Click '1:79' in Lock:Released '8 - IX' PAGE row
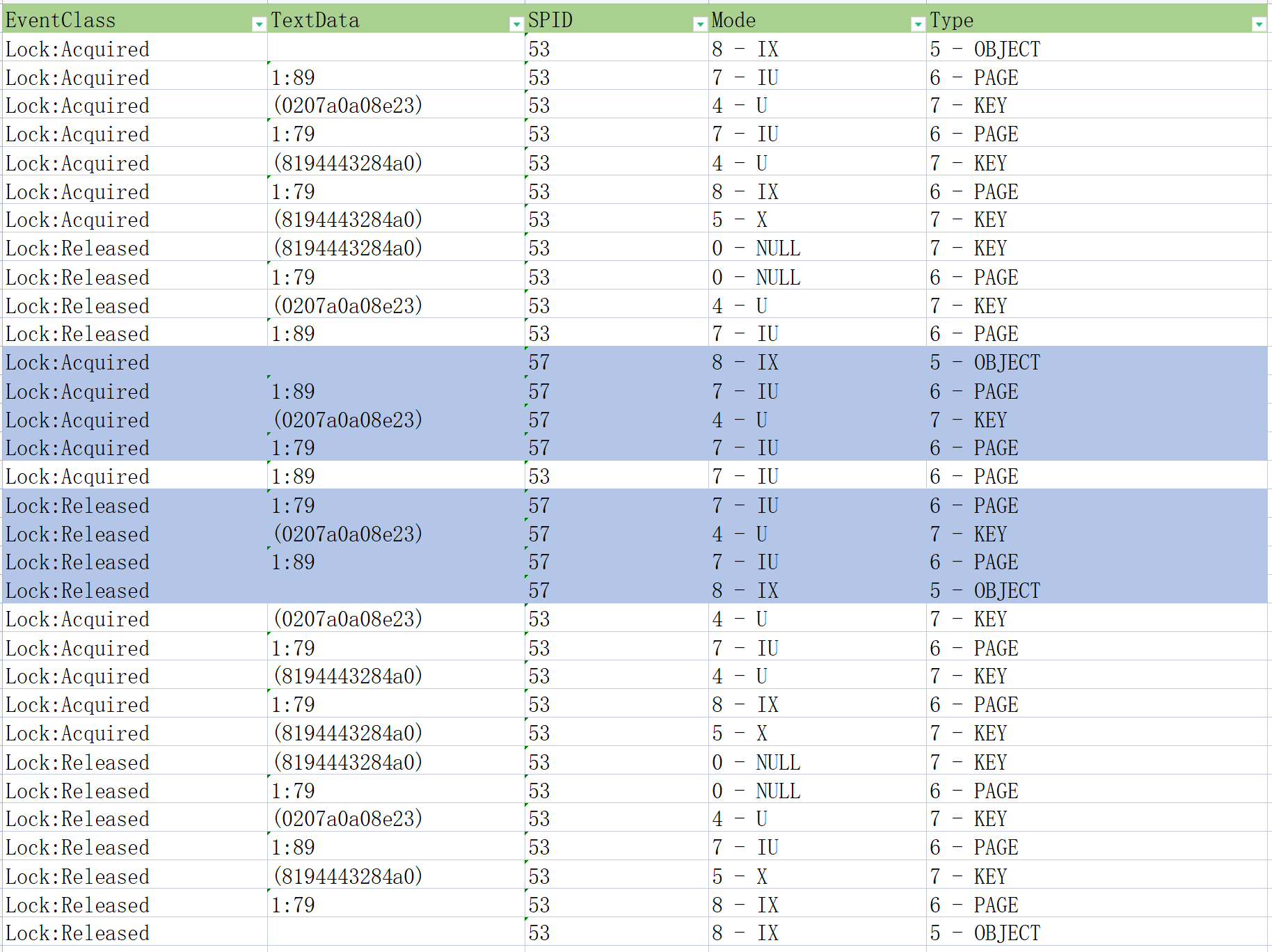 [293, 905]
